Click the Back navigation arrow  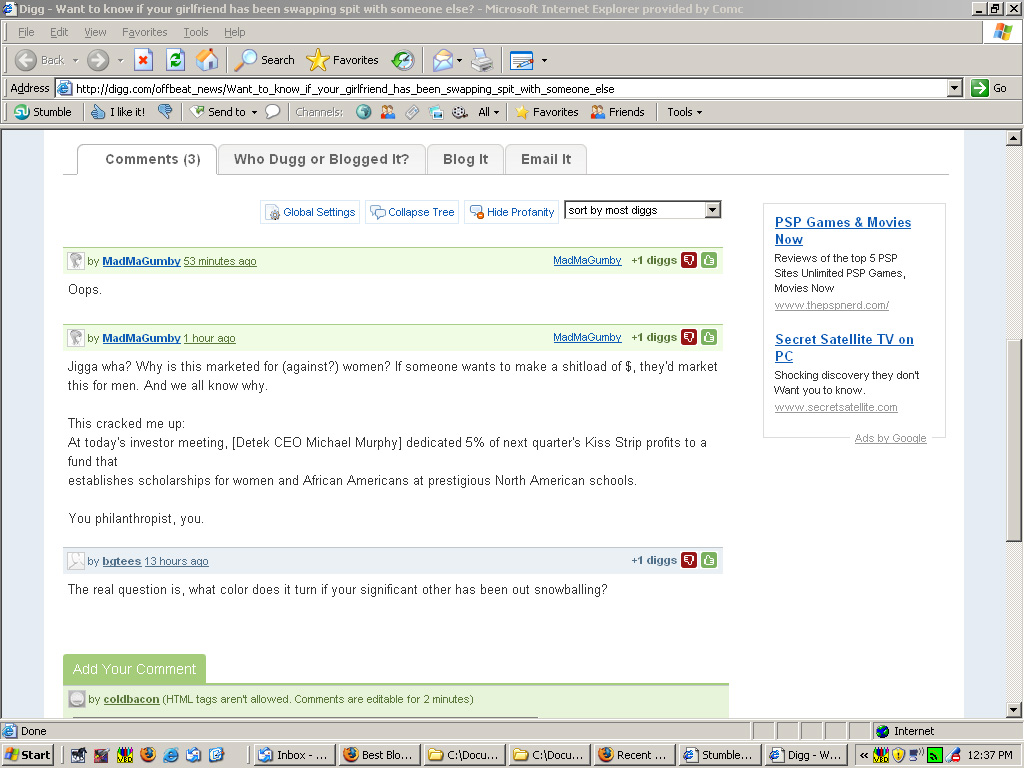[x=26, y=60]
